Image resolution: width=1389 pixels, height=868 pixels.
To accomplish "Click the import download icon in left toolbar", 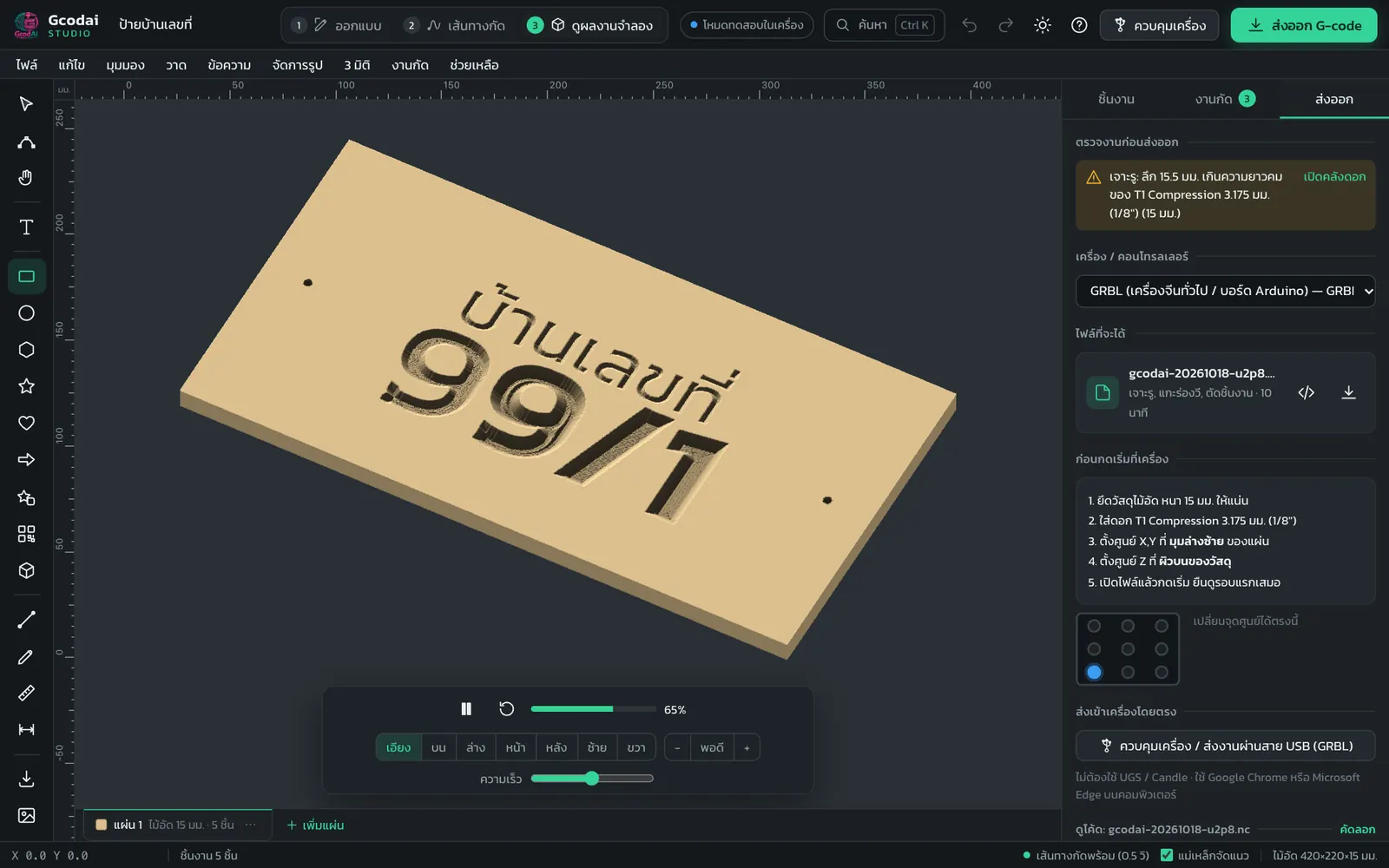I will pyautogui.click(x=26, y=779).
